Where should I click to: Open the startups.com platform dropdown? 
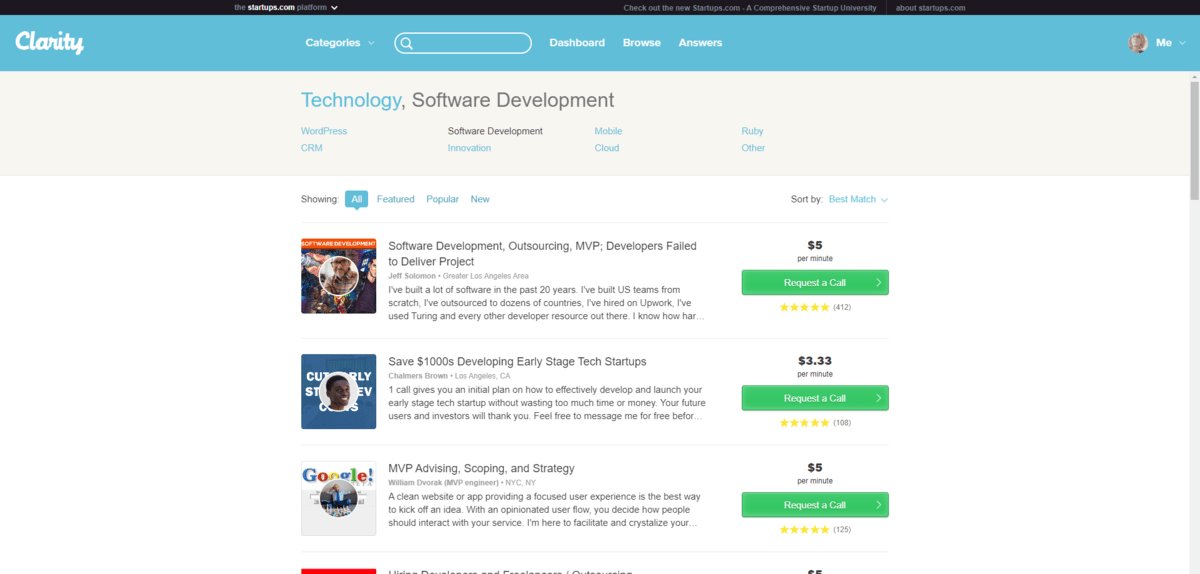287,7
